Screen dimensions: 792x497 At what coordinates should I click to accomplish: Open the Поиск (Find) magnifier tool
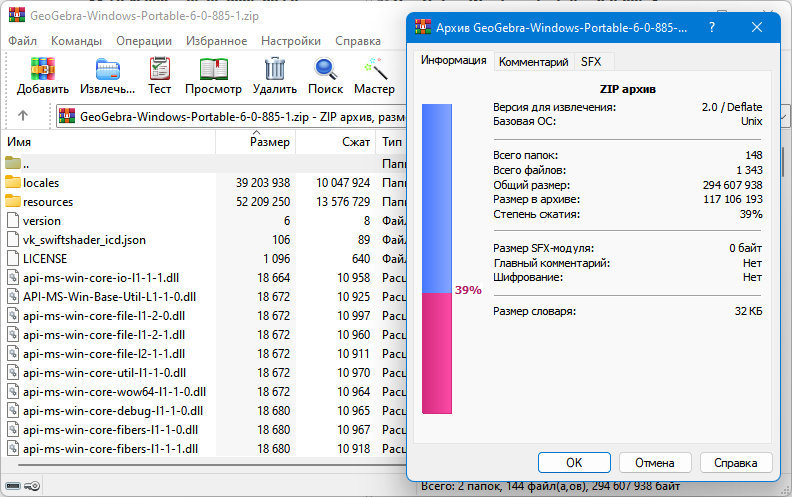click(325, 69)
